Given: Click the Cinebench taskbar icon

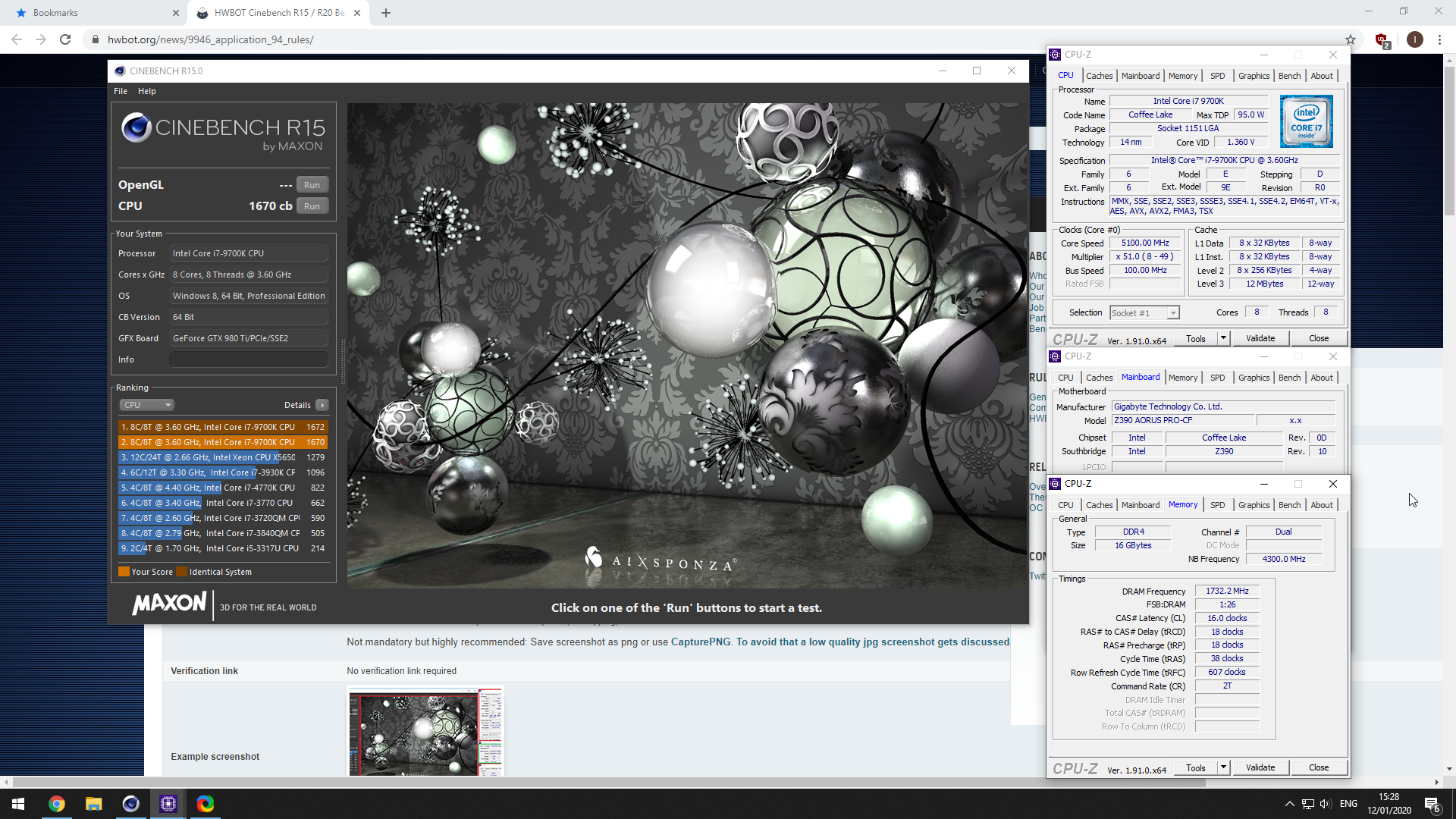Looking at the screenshot, I should (130, 804).
